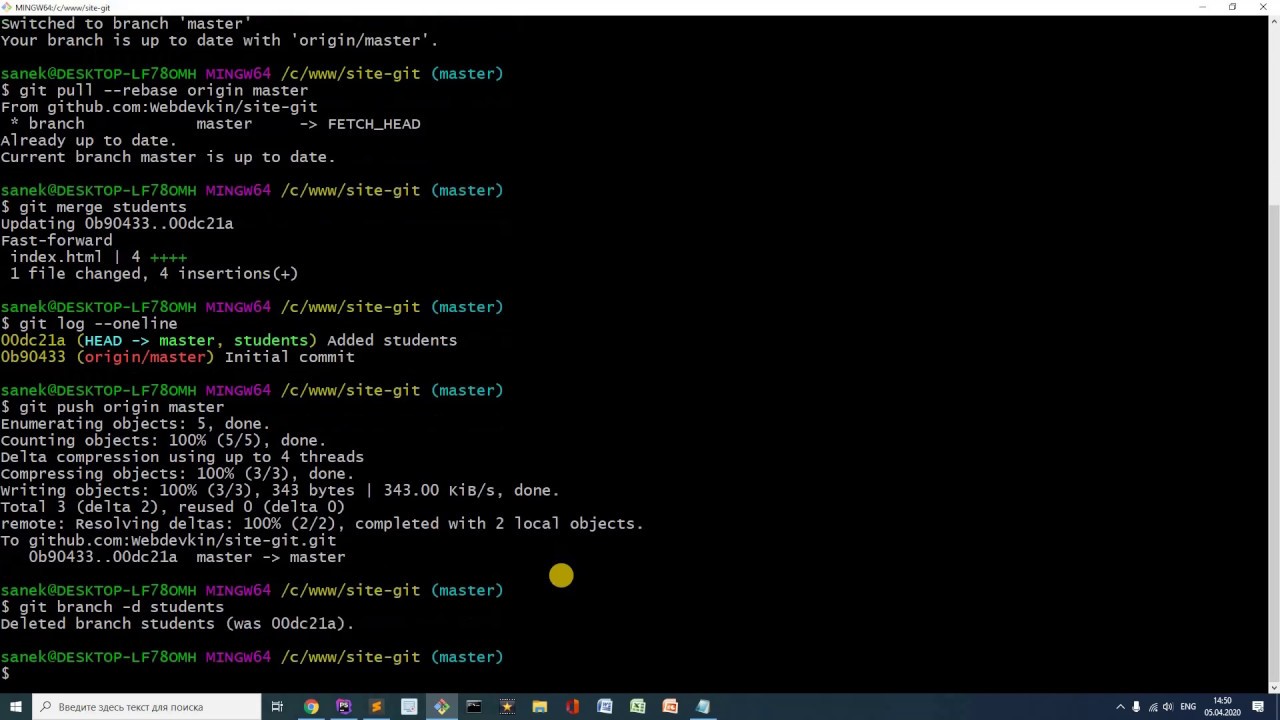The height and width of the screenshot is (720, 1280).
Task: Click 'Updating 0b90433..00dc21a' output line
Action: (x=117, y=224)
